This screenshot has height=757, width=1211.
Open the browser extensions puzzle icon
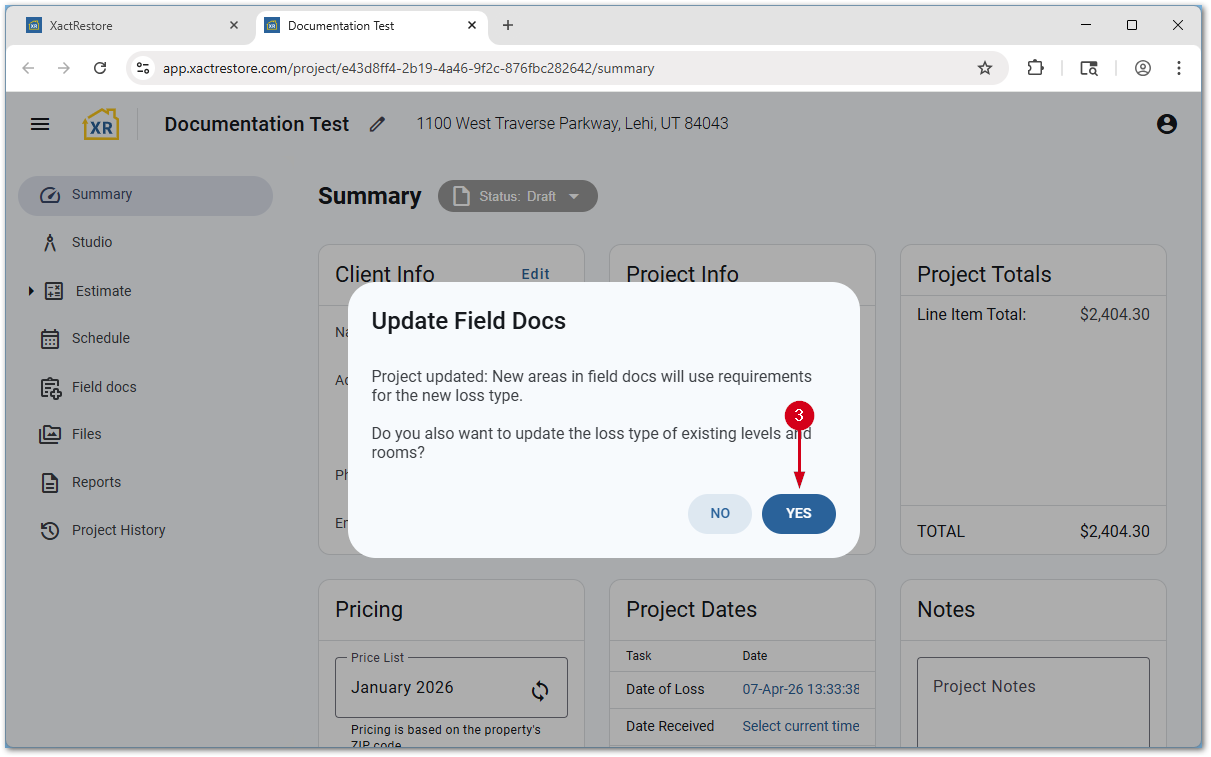click(1035, 68)
